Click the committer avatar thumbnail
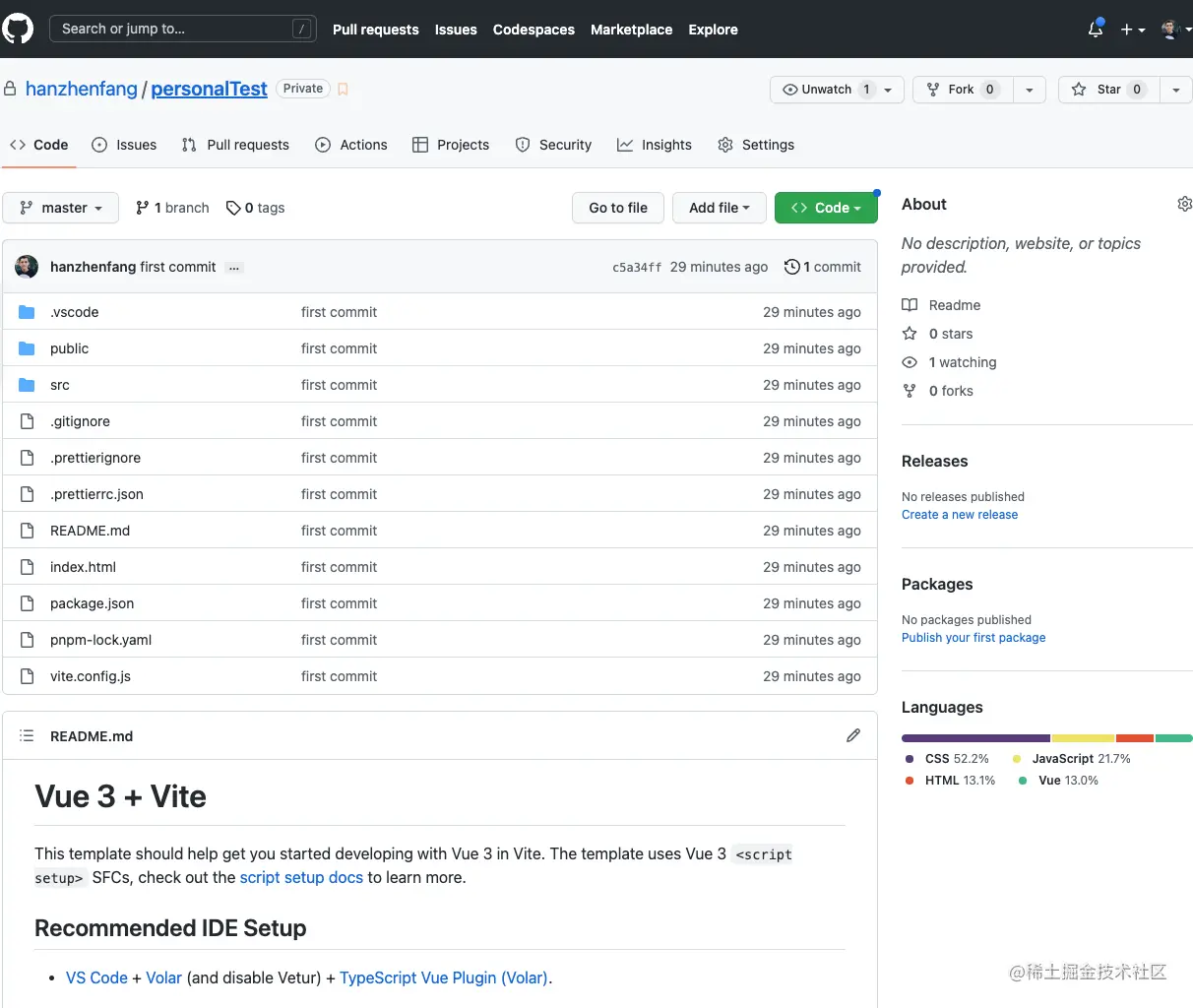 [x=27, y=267]
